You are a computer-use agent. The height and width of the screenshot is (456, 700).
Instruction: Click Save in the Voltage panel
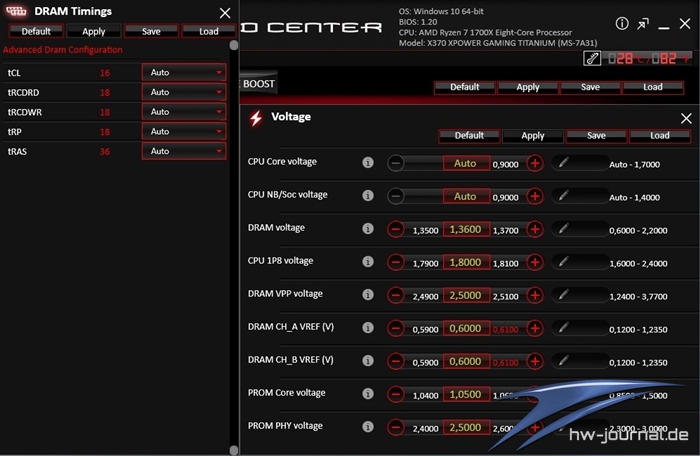point(596,135)
